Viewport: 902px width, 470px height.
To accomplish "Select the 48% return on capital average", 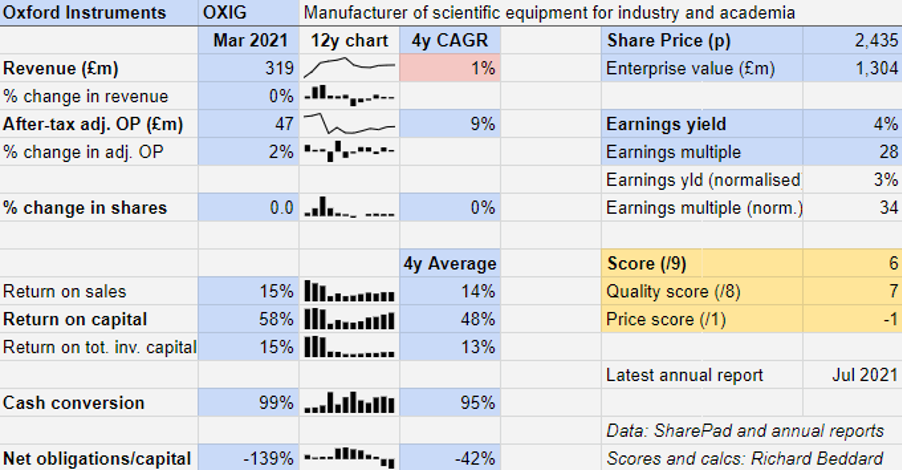I will pos(450,319).
